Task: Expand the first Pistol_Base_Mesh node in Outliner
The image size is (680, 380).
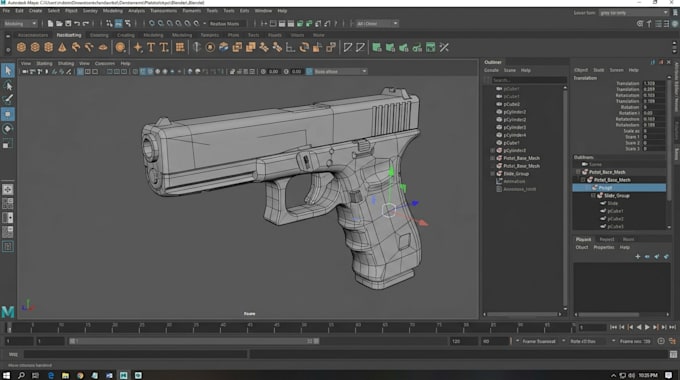Action: [492, 158]
